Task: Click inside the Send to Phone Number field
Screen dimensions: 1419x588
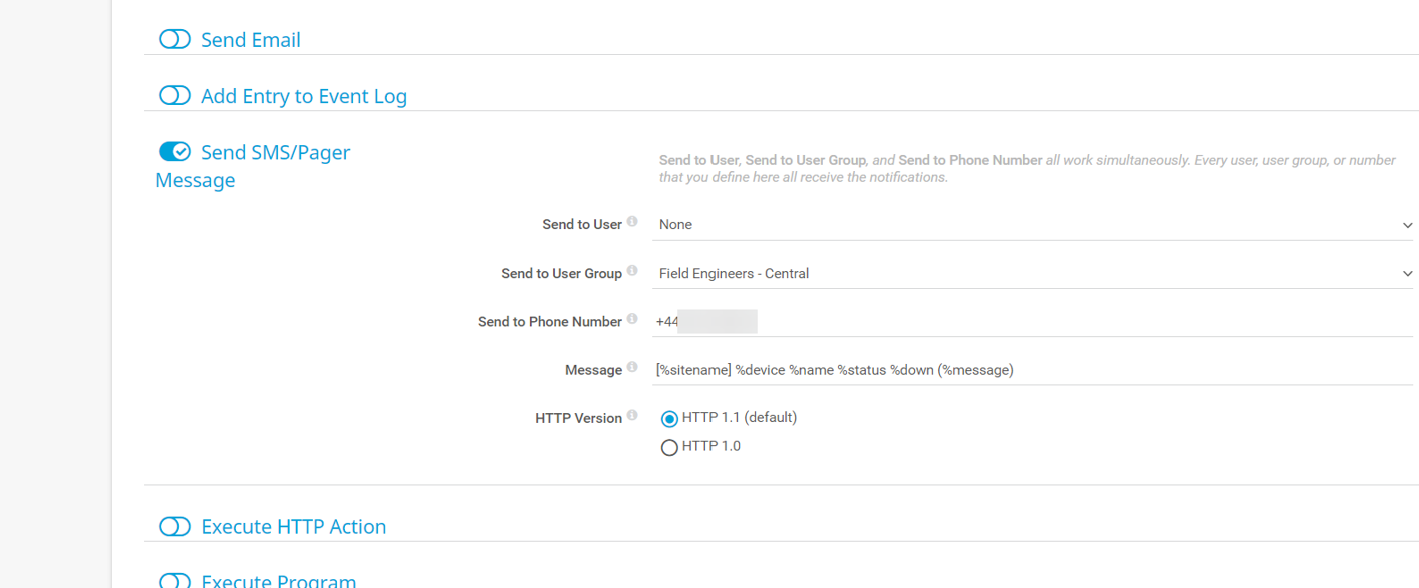Action: tap(900, 321)
